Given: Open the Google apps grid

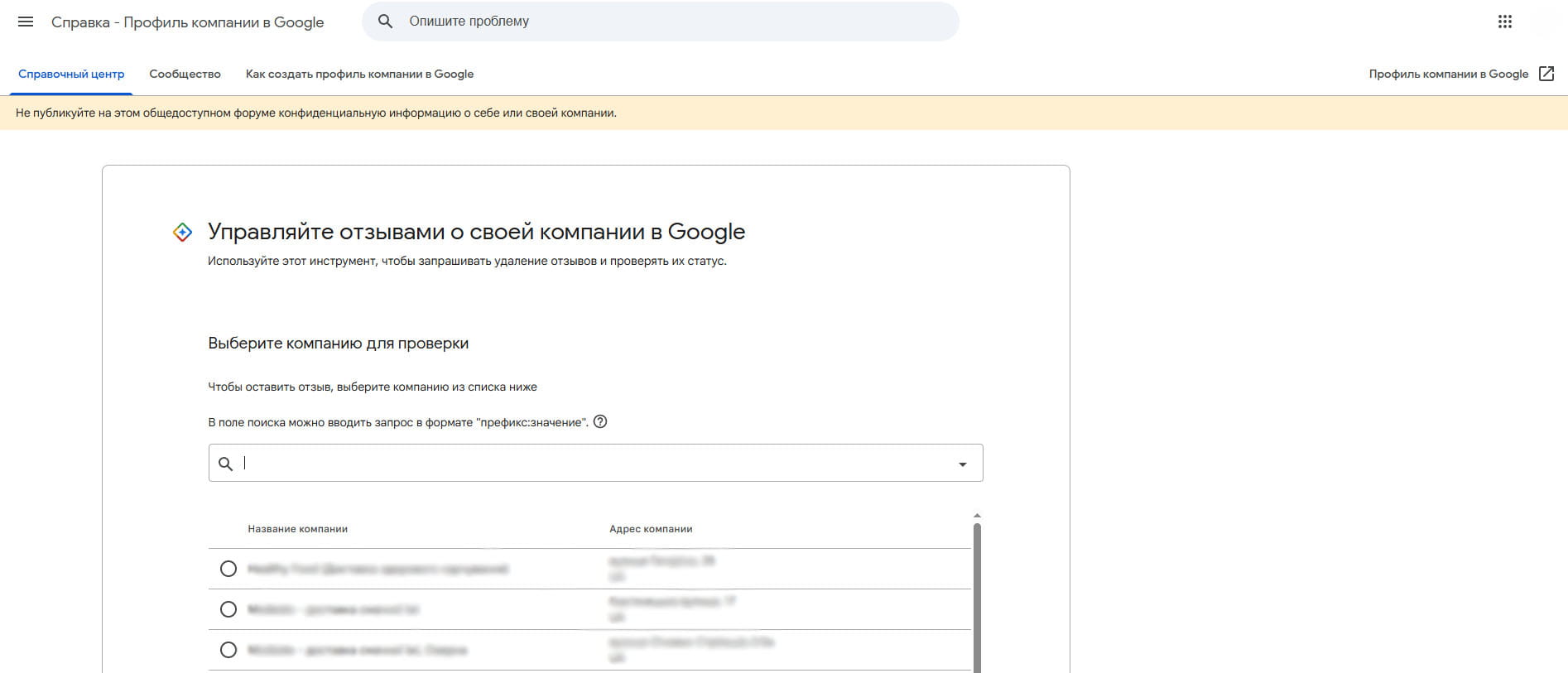Looking at the screenshot, I should 1505,22.
